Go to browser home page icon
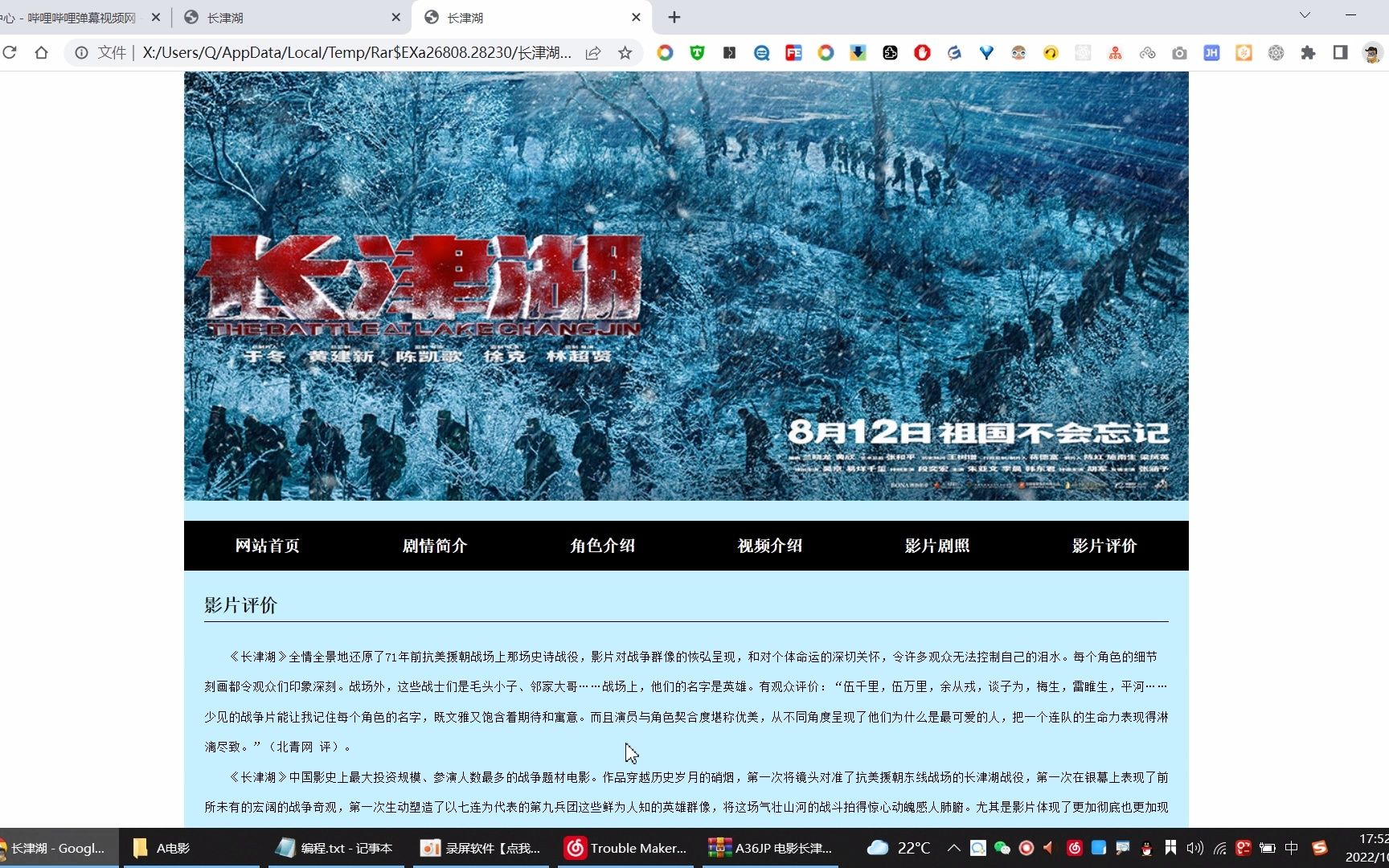The image size is (1389, 868). [41, 53]
